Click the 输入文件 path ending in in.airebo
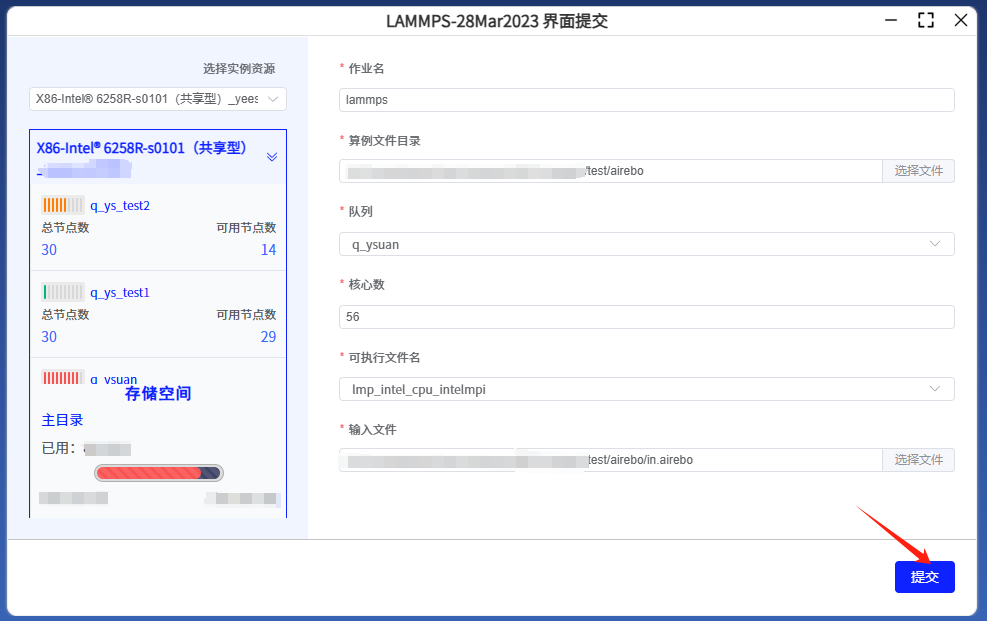 (x=610, y=460)
